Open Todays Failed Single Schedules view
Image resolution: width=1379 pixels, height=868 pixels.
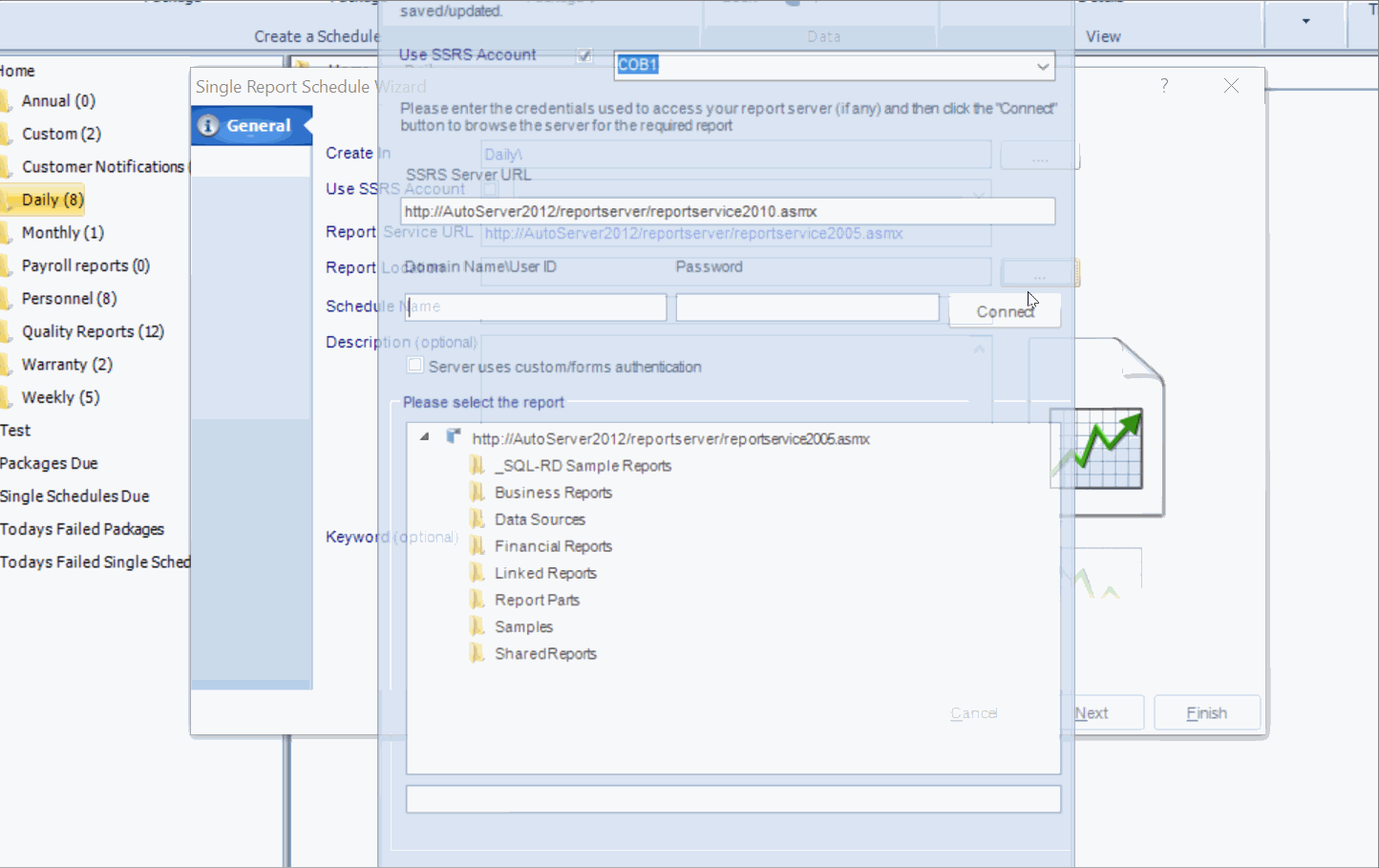[95, 562]
